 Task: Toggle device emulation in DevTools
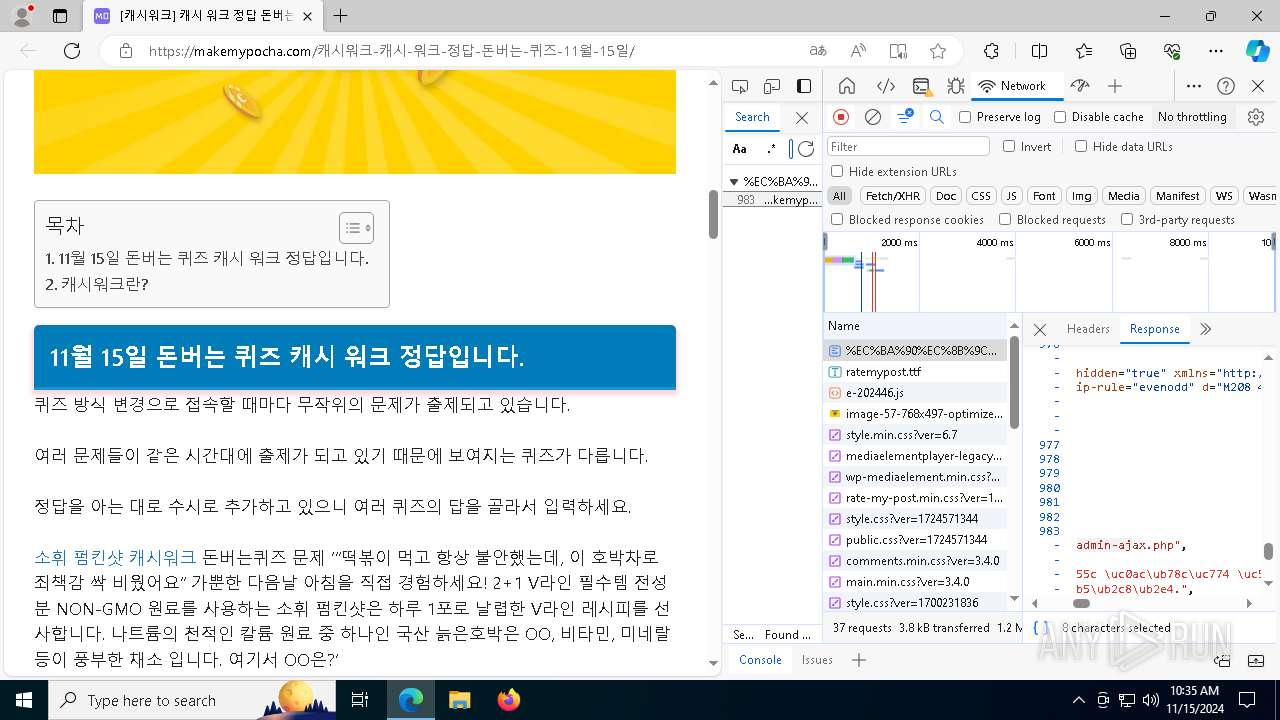click(772, 86)
